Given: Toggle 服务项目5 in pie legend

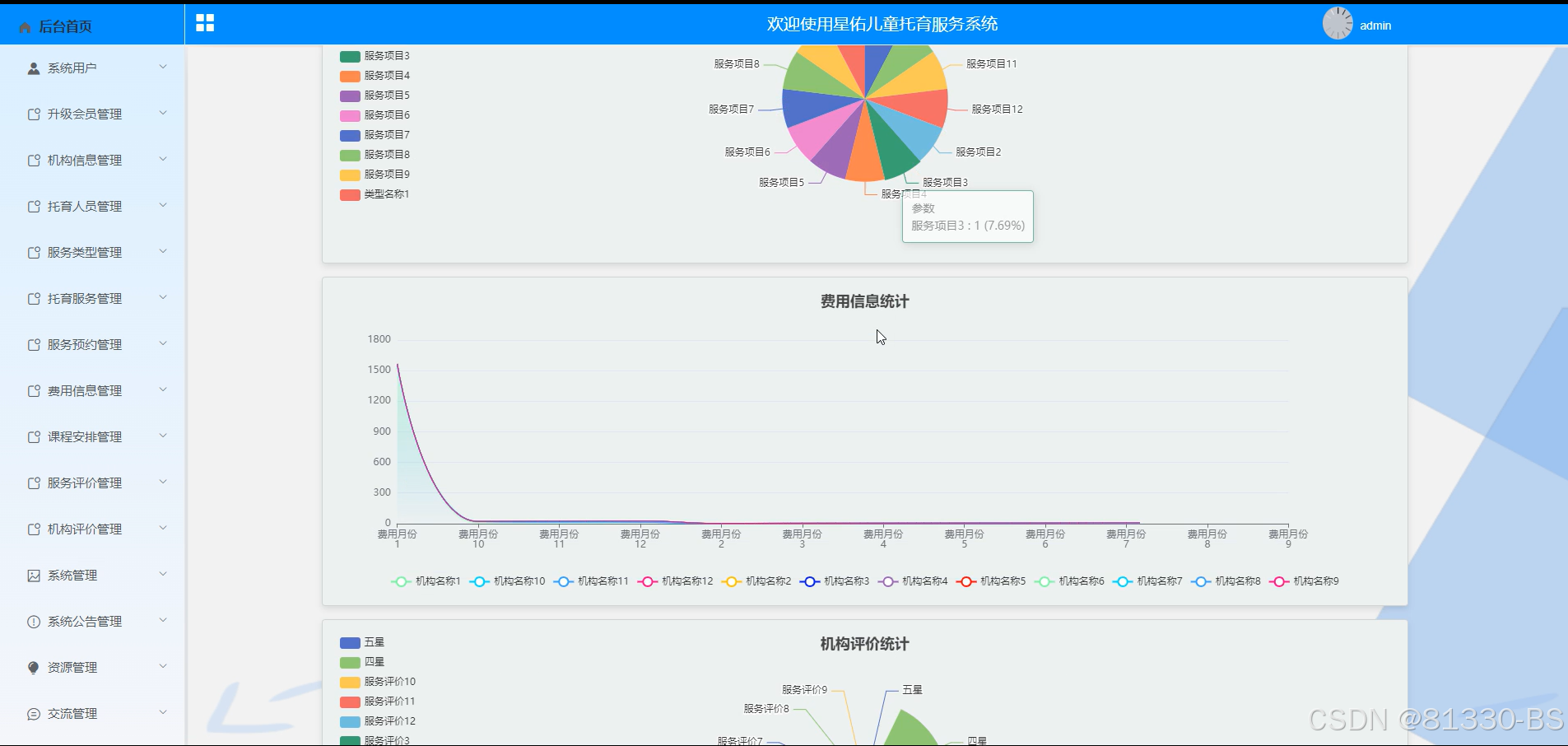Looking at the screenshot, I should (375, 96).
